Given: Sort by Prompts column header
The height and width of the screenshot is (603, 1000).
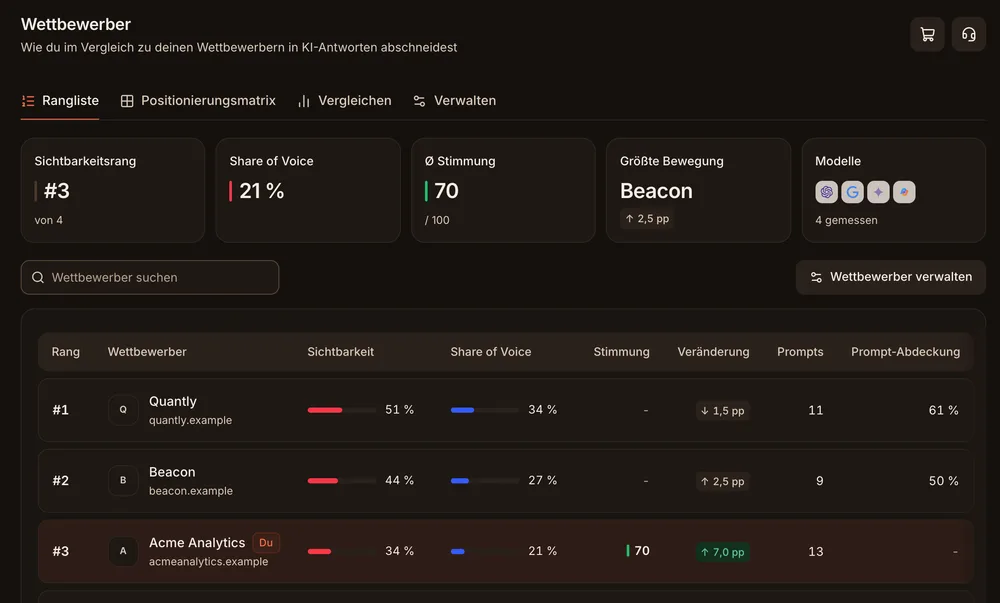Looking at the screenshot, I should [x=800, y=352].
